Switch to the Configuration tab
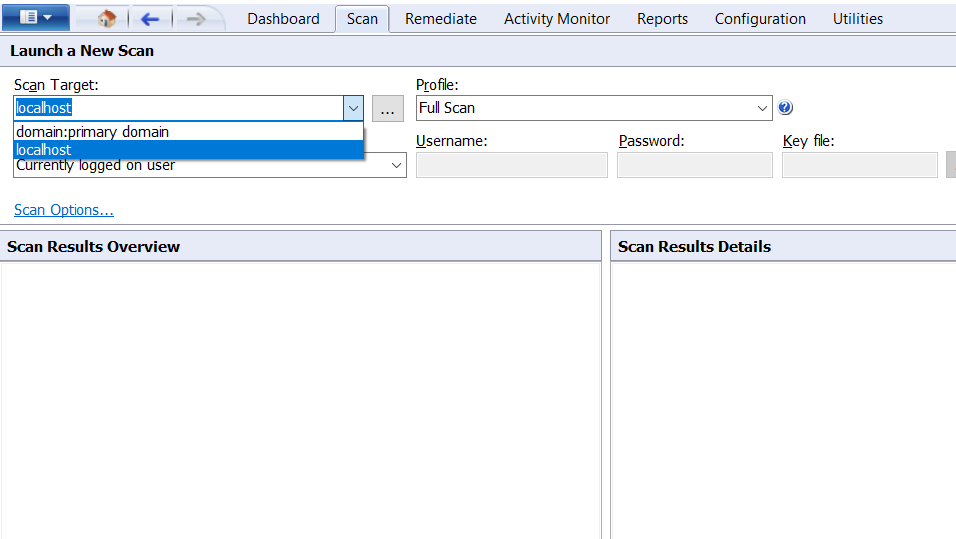 point(760,19)
